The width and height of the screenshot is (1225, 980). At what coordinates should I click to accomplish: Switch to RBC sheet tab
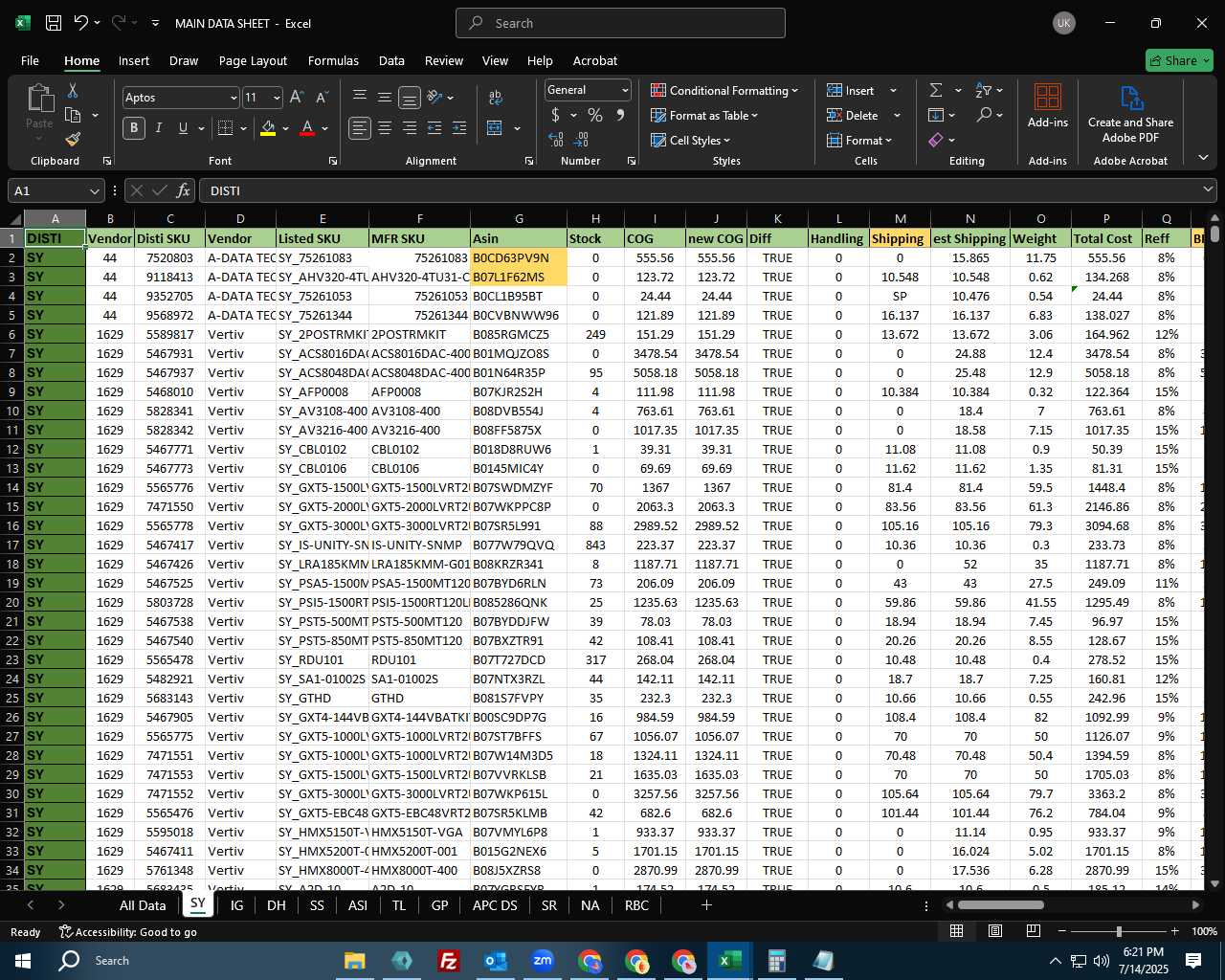coord(636,905)
